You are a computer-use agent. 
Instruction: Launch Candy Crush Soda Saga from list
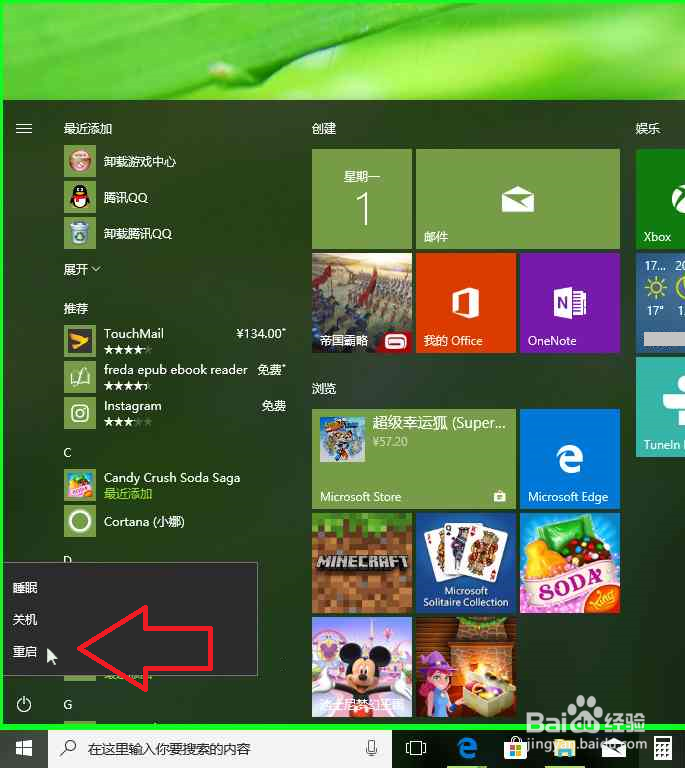click(x=175, y=485)
